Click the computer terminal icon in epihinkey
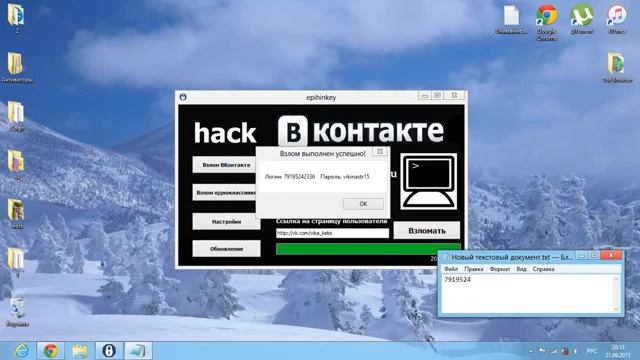 (x=429, y=181)
